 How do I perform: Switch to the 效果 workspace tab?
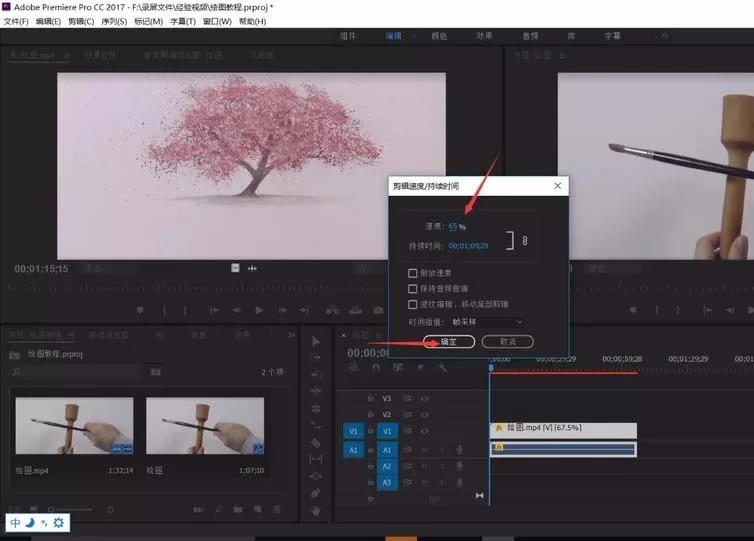pyautogui.click(x=484, y=36)
